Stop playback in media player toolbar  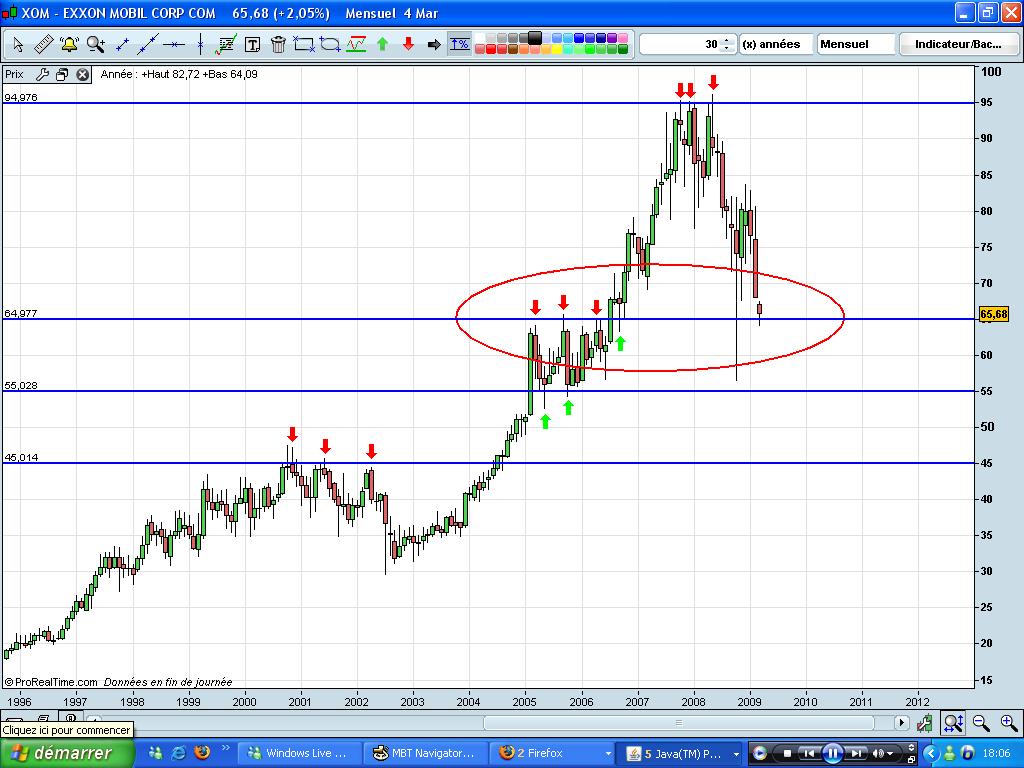click(788, 754)
